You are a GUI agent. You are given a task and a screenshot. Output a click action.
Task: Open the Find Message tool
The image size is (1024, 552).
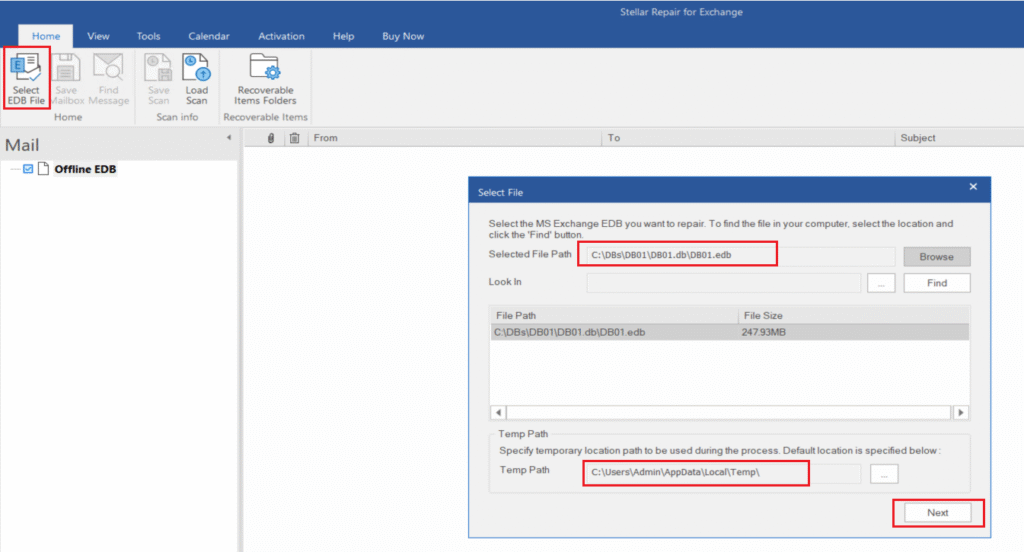pos(108,78)
